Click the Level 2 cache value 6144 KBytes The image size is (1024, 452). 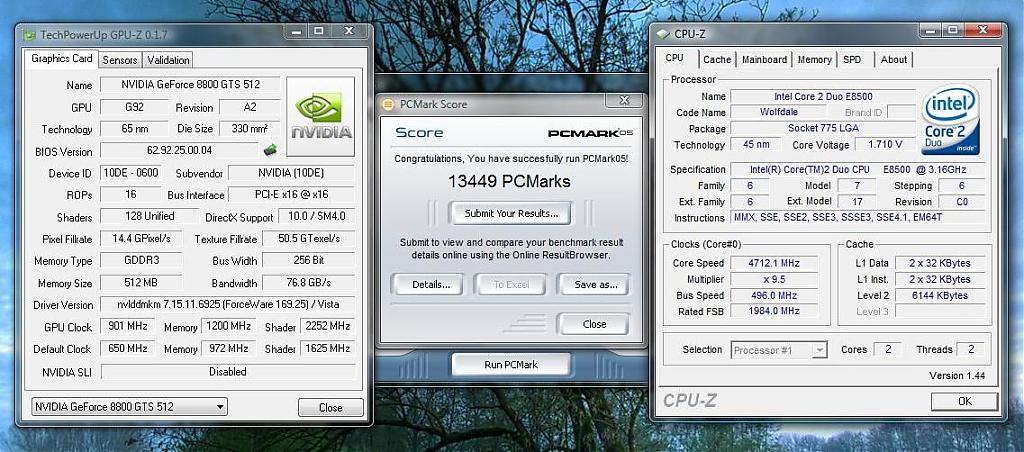coord(940,295)
